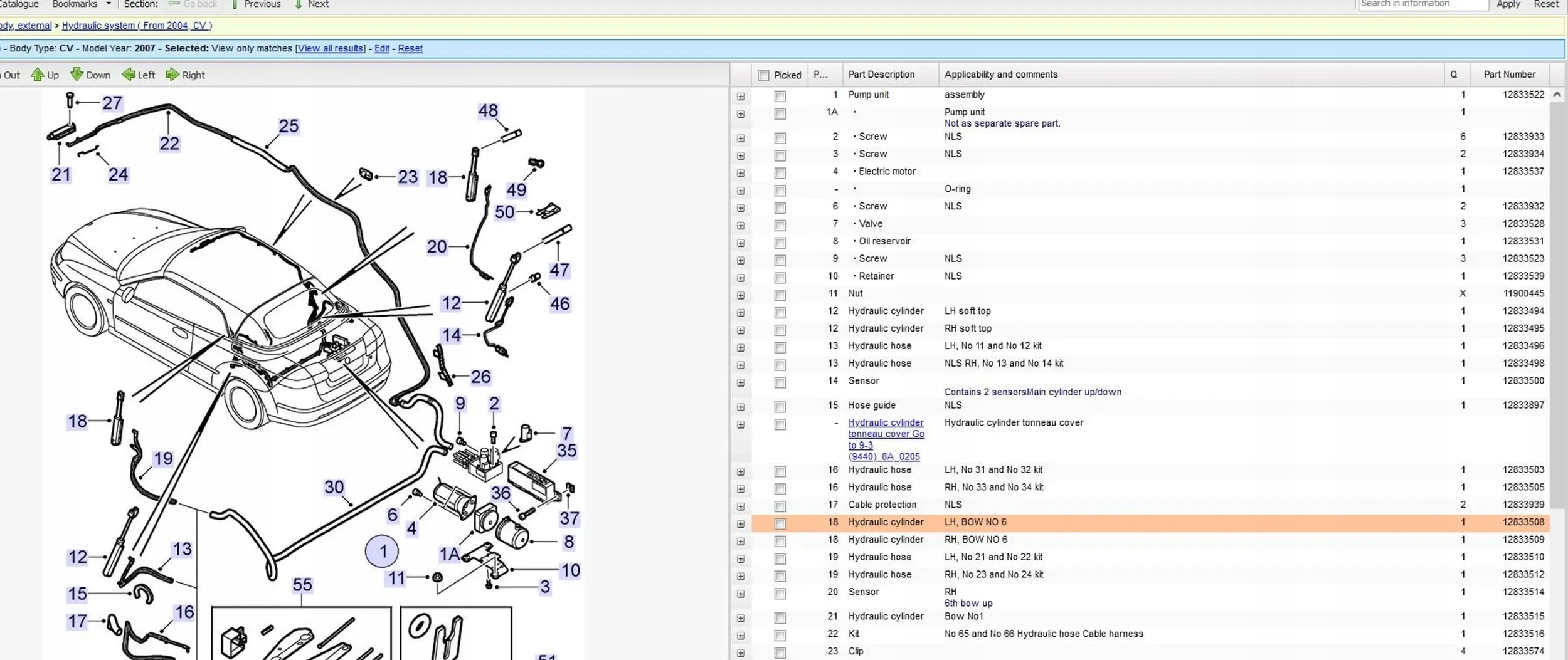Image resolution: width=1568 pixels, height=660 pixels.
Task: Select callout 20 in the diagram
Action: coord(437,247)
